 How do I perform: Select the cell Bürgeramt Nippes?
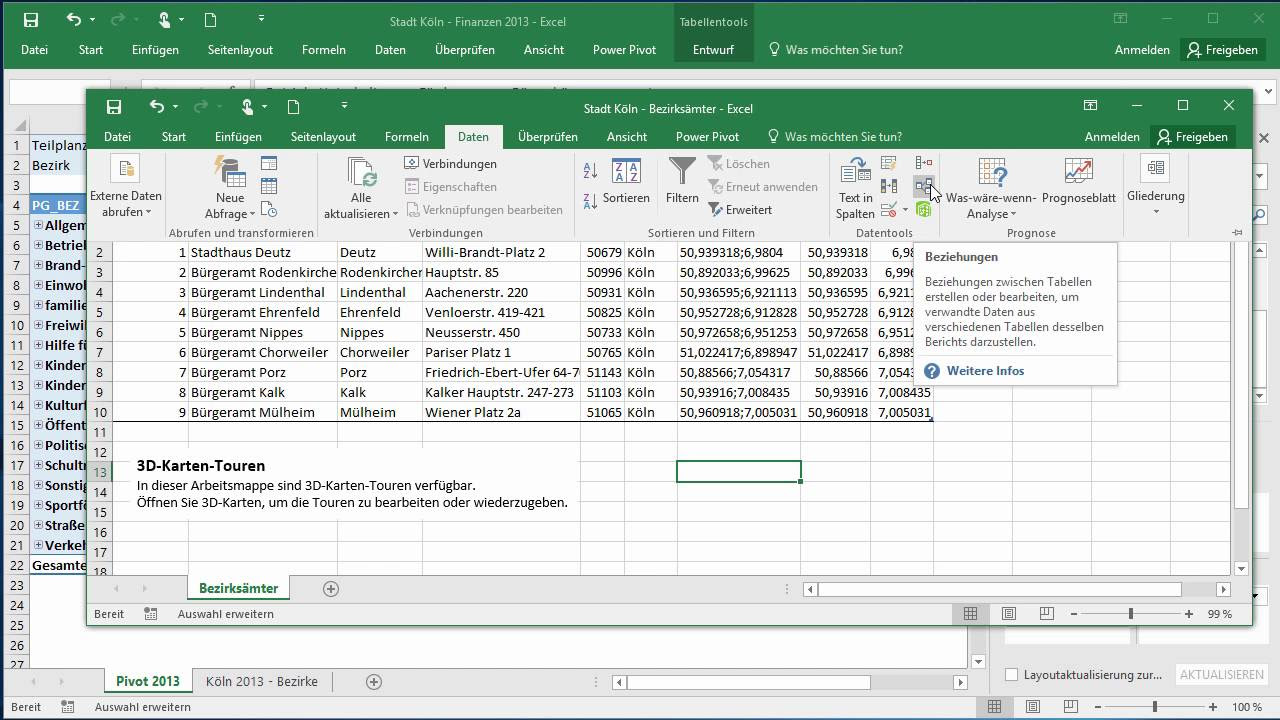tap(263, 332)
